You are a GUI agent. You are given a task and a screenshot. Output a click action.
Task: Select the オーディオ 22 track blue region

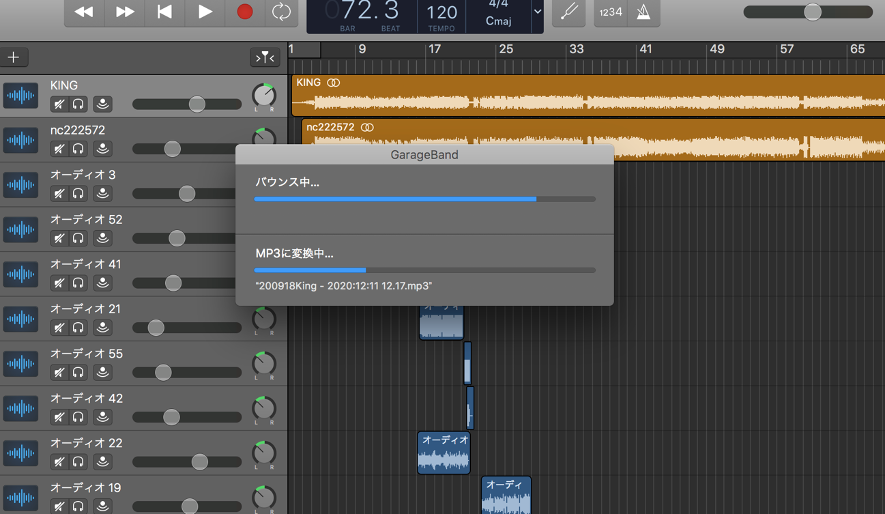444,453
